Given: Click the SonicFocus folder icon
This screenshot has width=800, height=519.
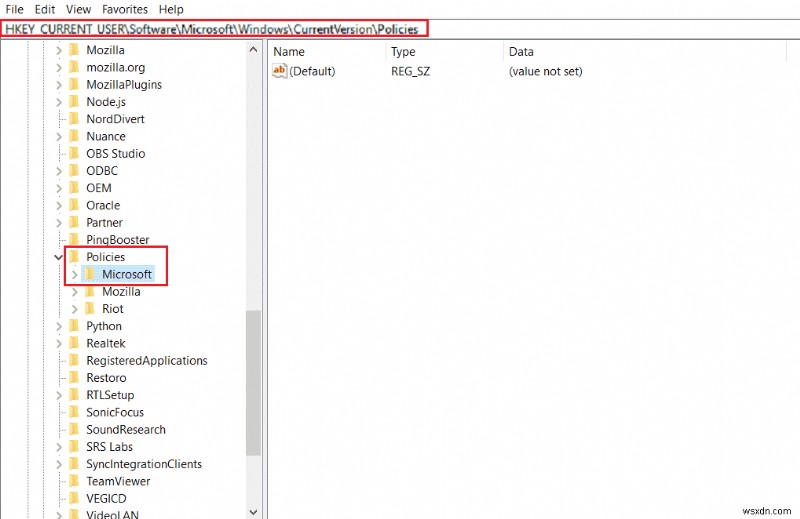Looking at the screenshot, I should coord(74,412).
